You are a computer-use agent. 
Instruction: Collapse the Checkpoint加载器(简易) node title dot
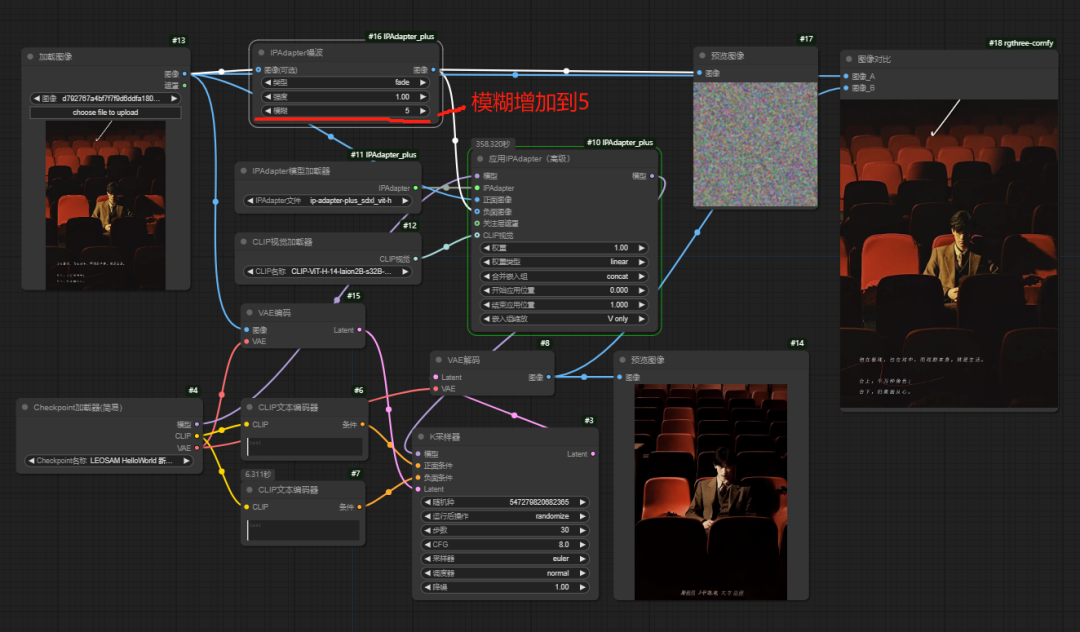point(25,408)
